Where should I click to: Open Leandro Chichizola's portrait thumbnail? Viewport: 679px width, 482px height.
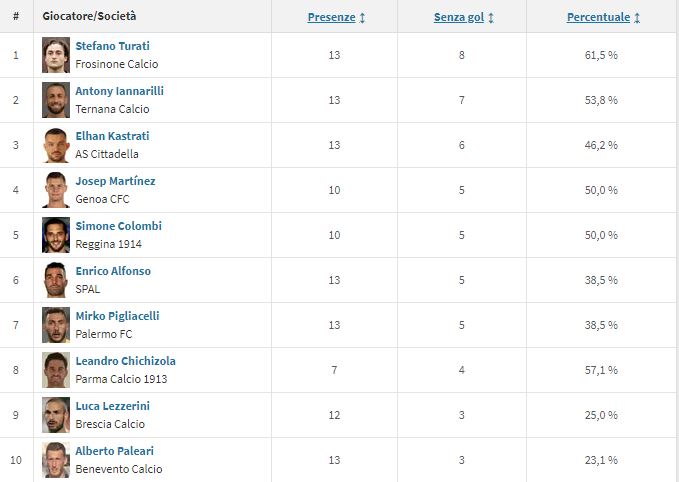(x=56, y=370)
